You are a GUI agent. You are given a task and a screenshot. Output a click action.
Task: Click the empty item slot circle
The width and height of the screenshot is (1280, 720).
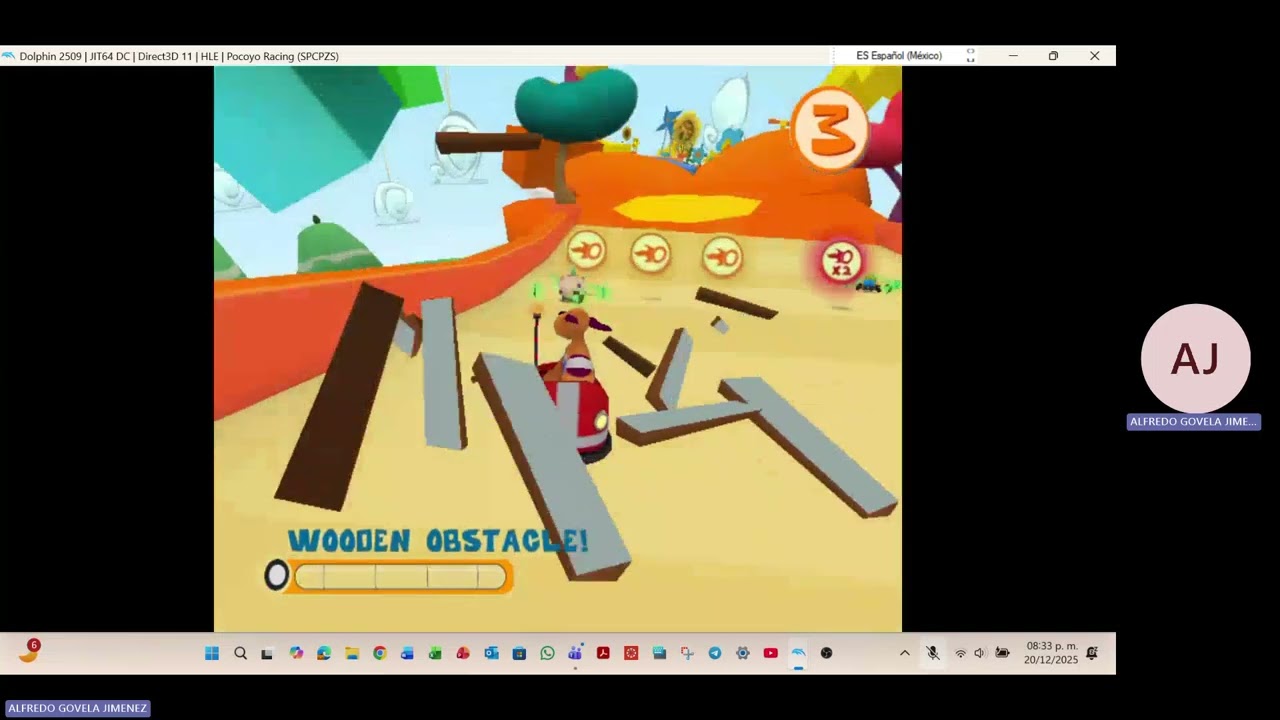click(x=276, y=575)
